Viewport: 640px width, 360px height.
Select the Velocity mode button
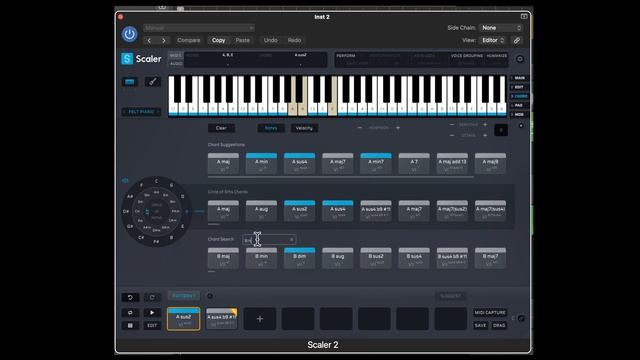tap(304, 128)
